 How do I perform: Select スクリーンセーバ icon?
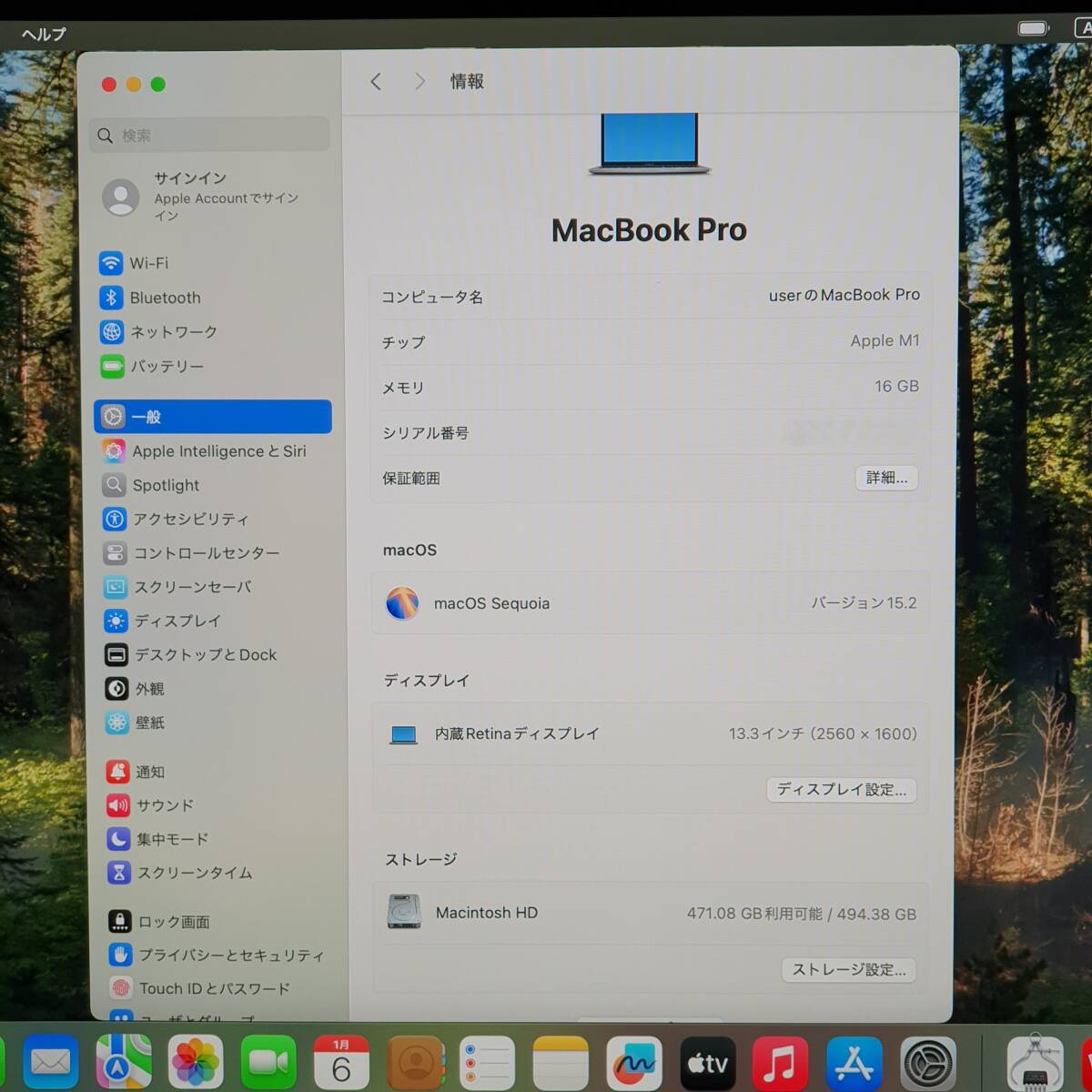116,587
